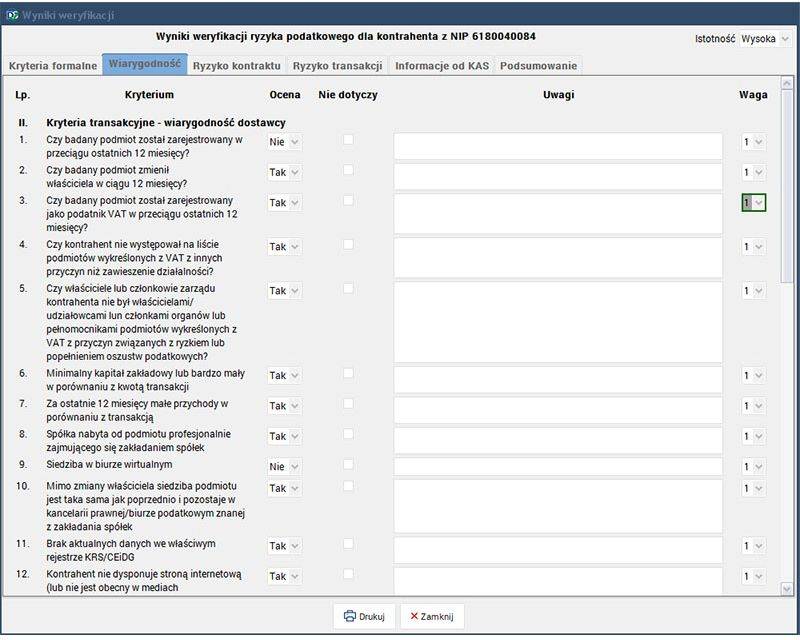Click text 'Siedziba w biurze wirtualnym'
The width and height of the screenshot is (800, 640).
[x=109, y=464]
